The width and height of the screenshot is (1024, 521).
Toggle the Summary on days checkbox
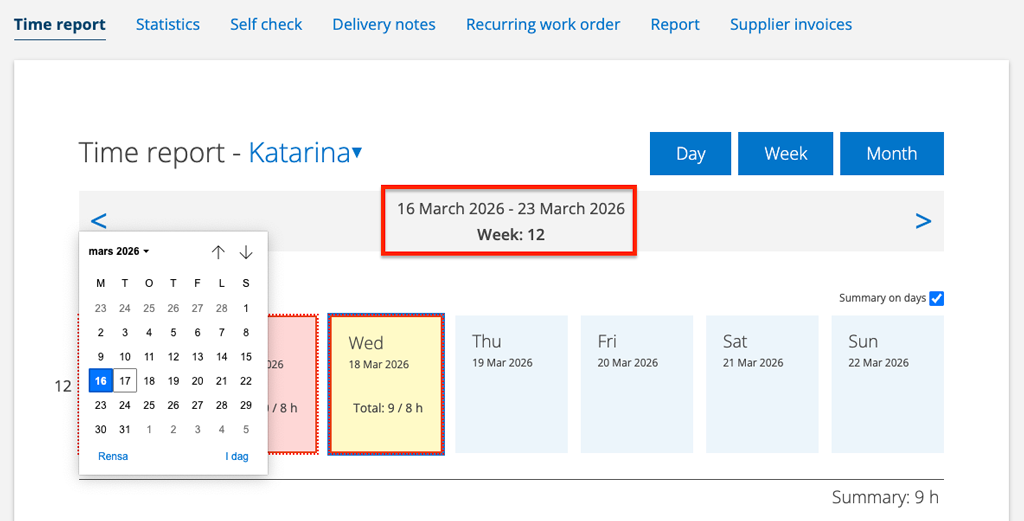pos(936,298)
